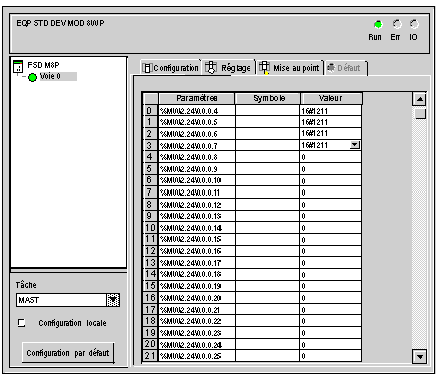Switch to the Réglage tab
Image resolution: width=440 pixels, height=384 pixels.
point(228,68)
